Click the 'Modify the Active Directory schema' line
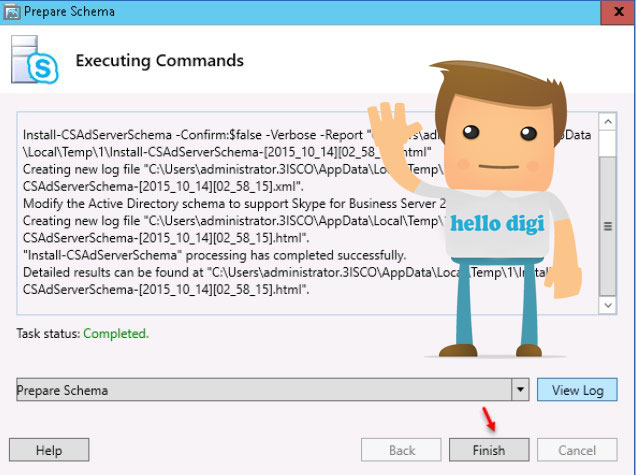This screenshot has width=636, height=475. point(234,203)
